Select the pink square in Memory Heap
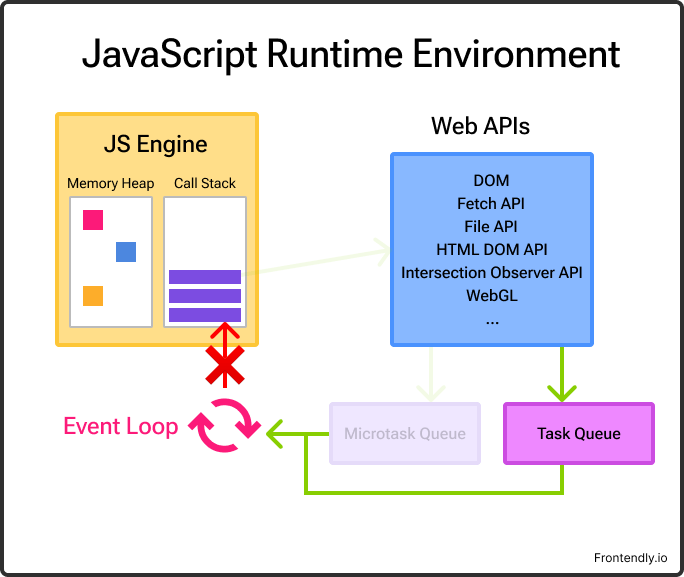 click(93, 220)
